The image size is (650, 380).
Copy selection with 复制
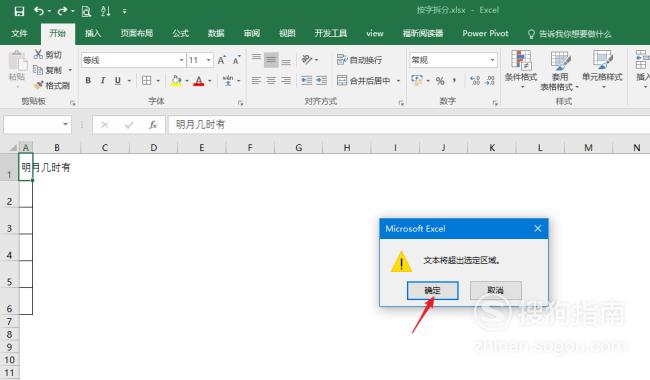(48, 70)
